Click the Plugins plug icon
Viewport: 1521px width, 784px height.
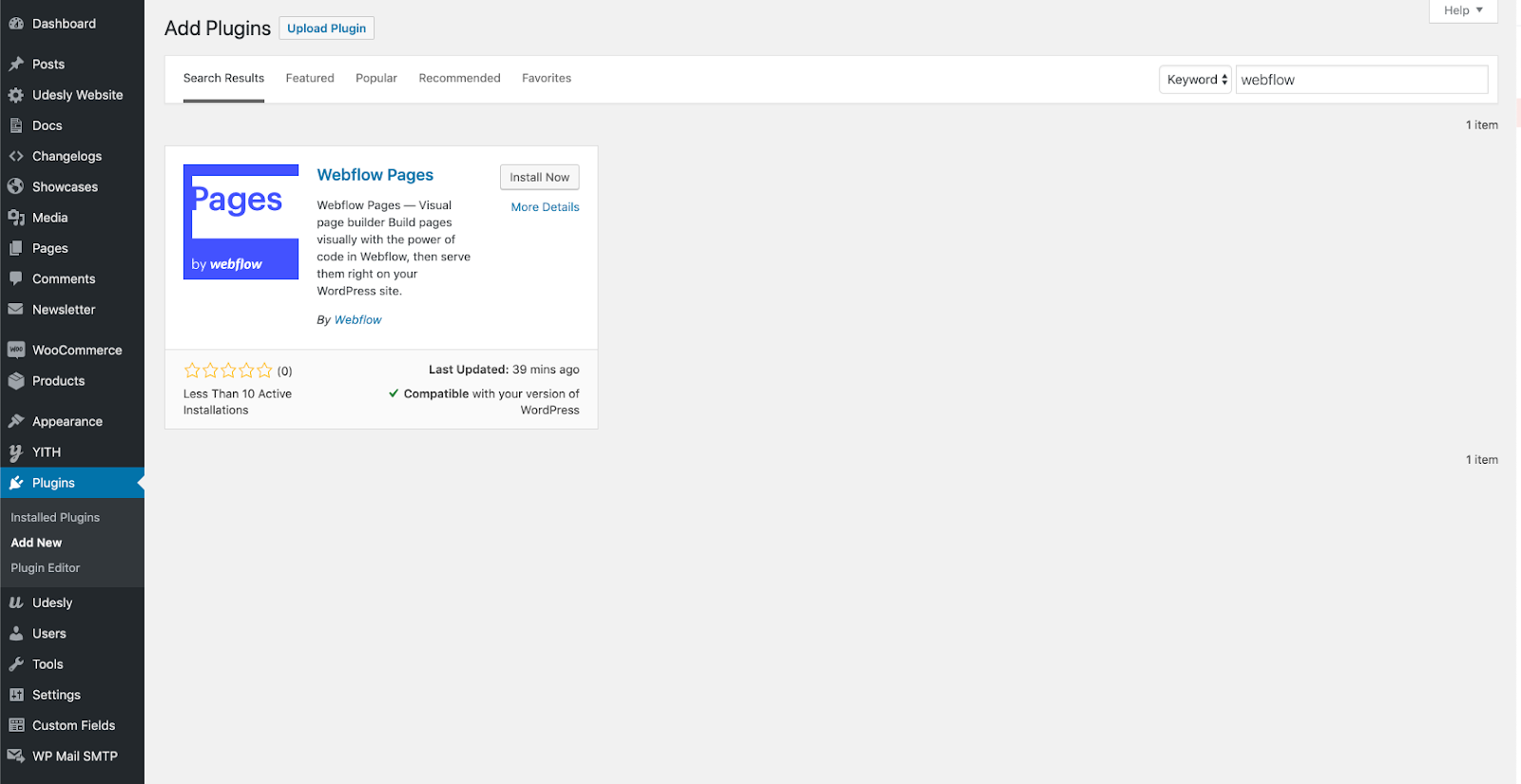click(16, 483)
